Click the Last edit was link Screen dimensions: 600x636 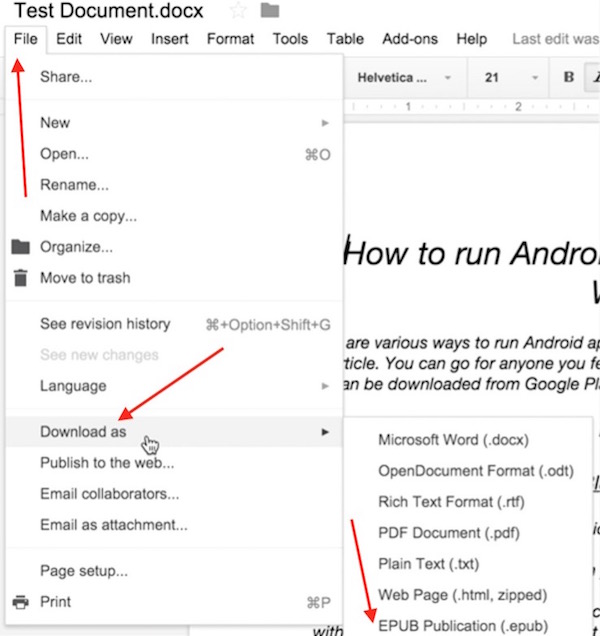tap(555, 39)
